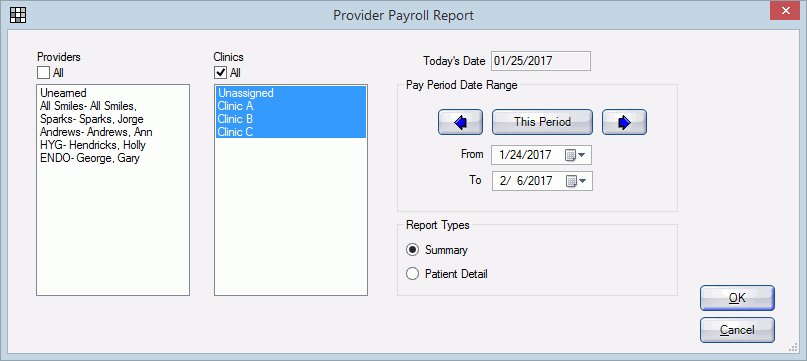Screen dimensions: 807x361
Task: Select ENDO- George, Gary provider
Action: point(113,158)
